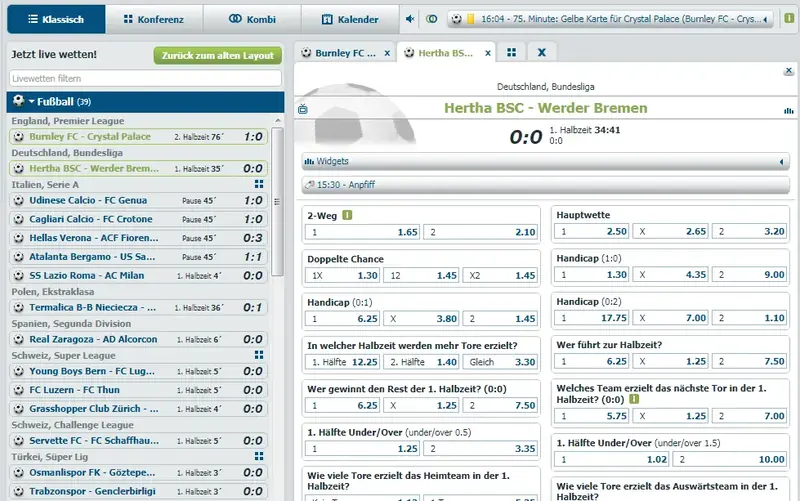Open the Kalender tab

pos(350,19)
